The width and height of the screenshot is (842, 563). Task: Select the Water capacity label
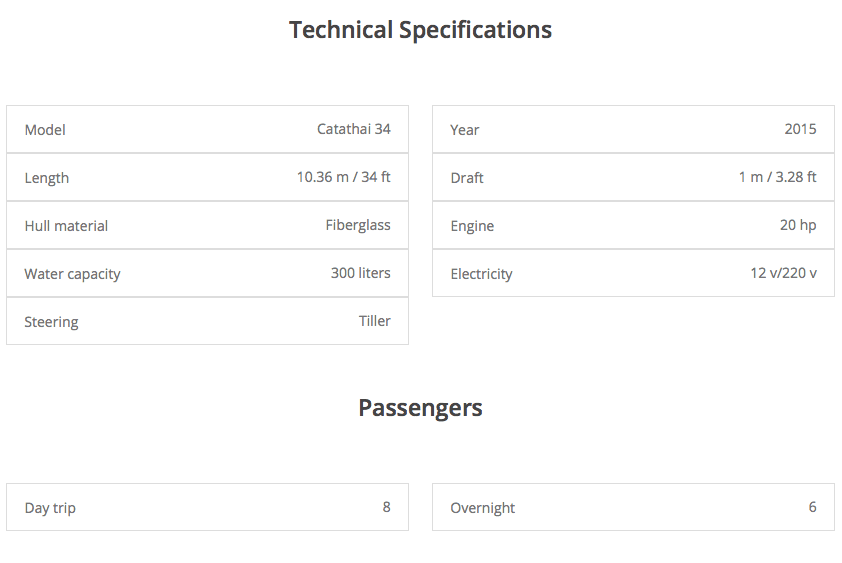click(72, 274)
